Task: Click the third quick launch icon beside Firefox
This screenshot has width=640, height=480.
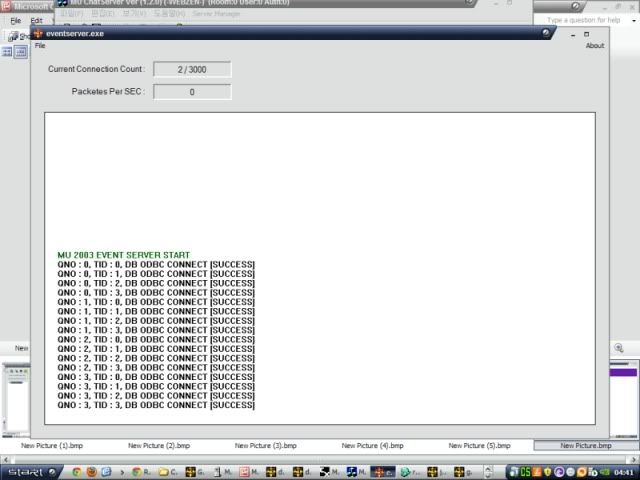Action: [x=105, y=472]
